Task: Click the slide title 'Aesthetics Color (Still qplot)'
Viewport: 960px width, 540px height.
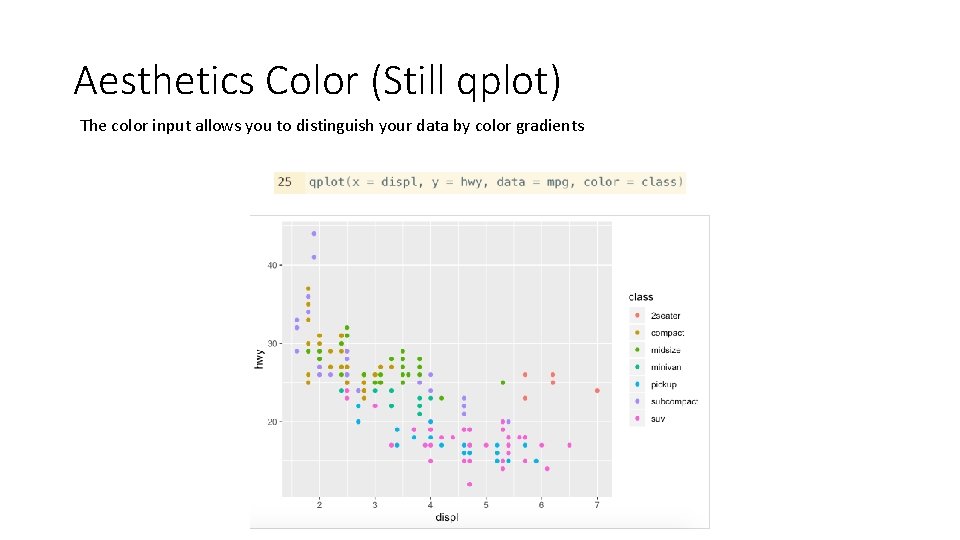Action: point(317,80)
